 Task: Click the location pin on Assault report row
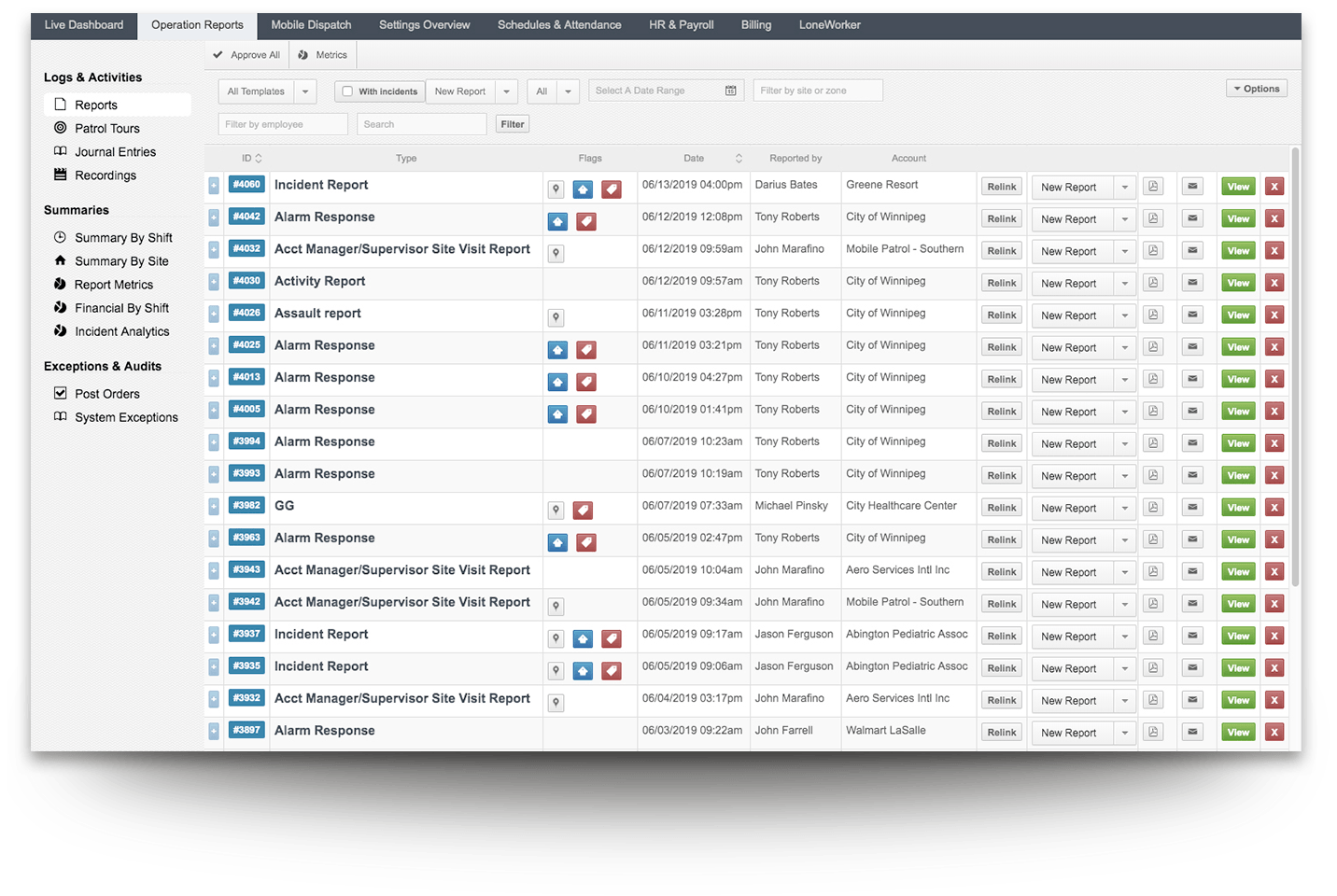[556, 317]
